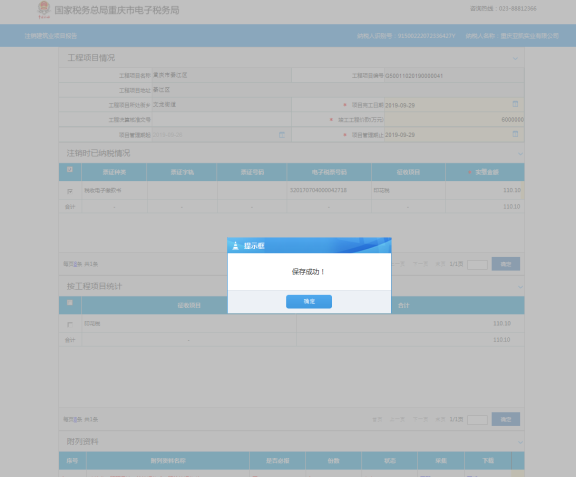
Task: Toggle checkbox for 税收电子缴款书 row
Action: (70, 191)
